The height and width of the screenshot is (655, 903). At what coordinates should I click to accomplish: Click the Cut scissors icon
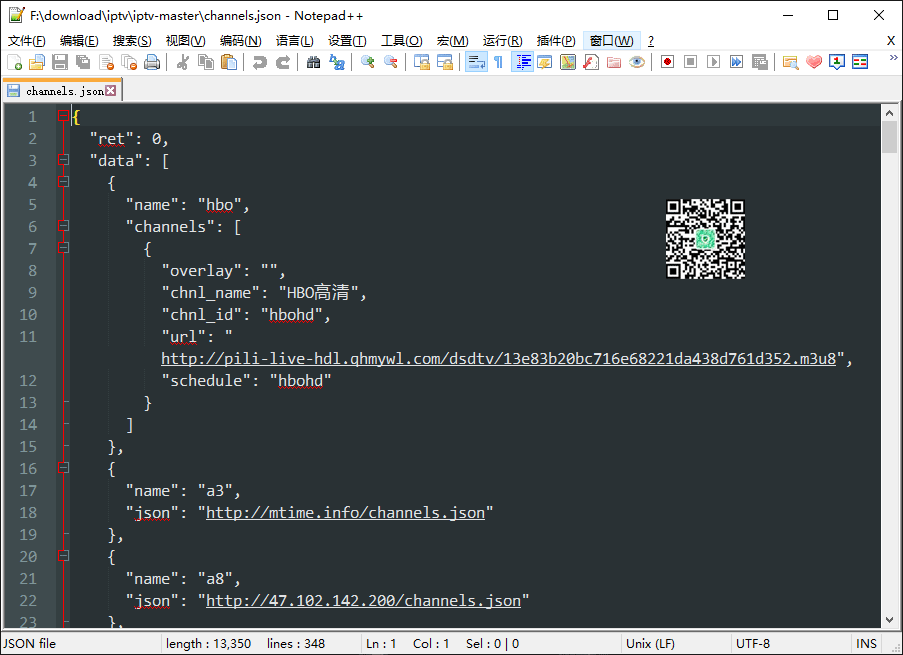pos(183,62)
